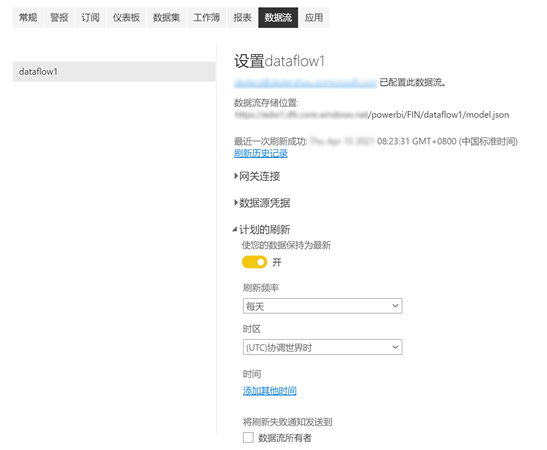547x450 pixels.
Task: Go to the 仪表板 tab
Action: tap(126, 17)
